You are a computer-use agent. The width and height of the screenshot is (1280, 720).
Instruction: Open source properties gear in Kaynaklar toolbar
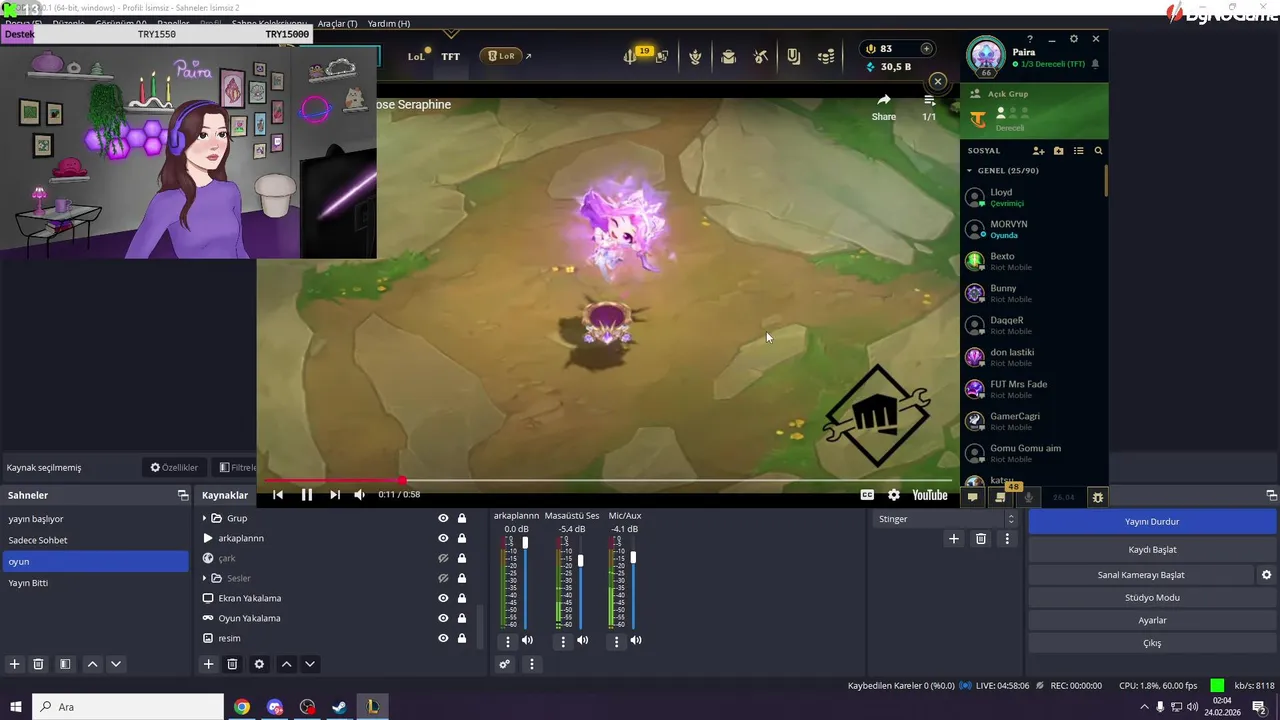pyautogui.click(x=259, y=664)
